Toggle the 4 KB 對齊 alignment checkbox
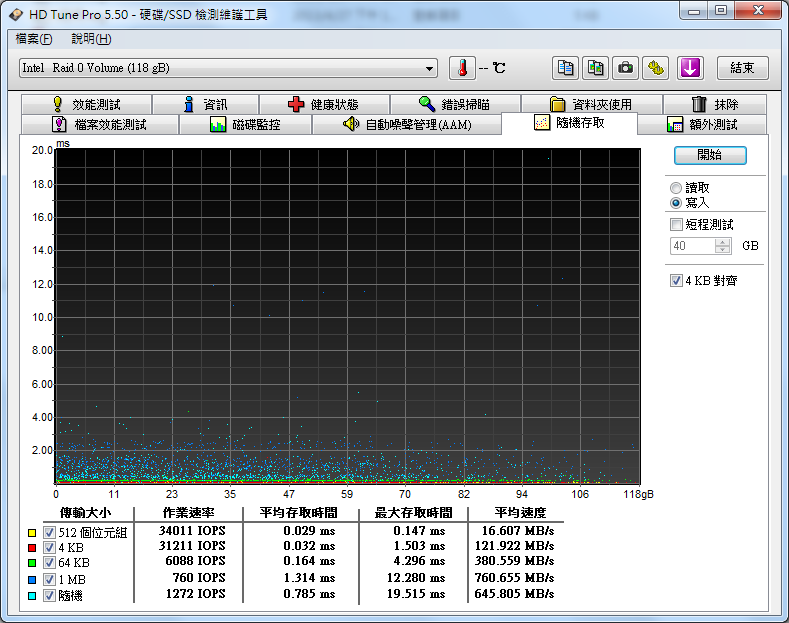 pos(676,280)
